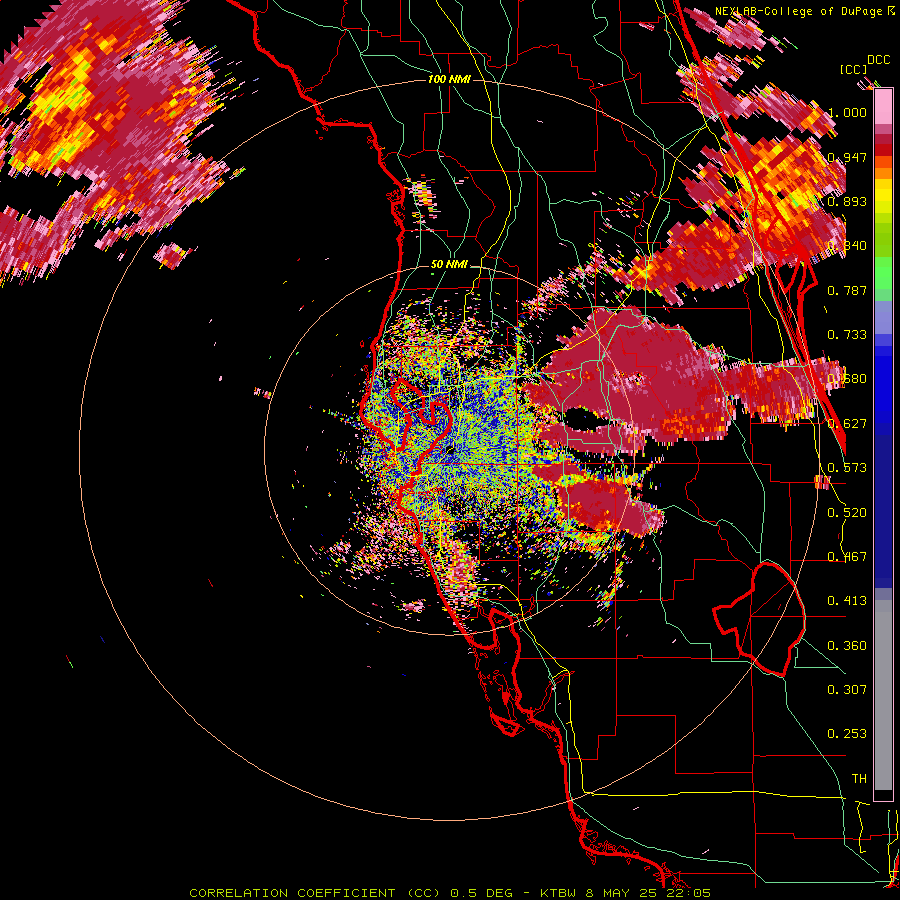Viewport: 900px width, 900px height.
Task: Select the 0.307 legend value
Action: (847, 690)
